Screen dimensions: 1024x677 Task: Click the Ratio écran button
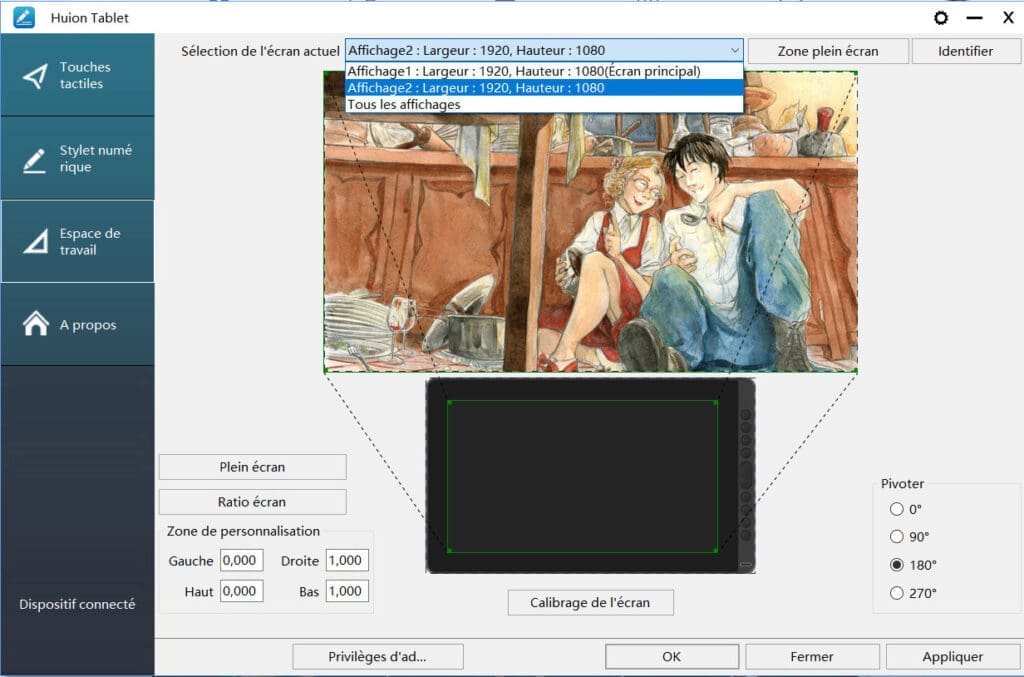point(252,502)
